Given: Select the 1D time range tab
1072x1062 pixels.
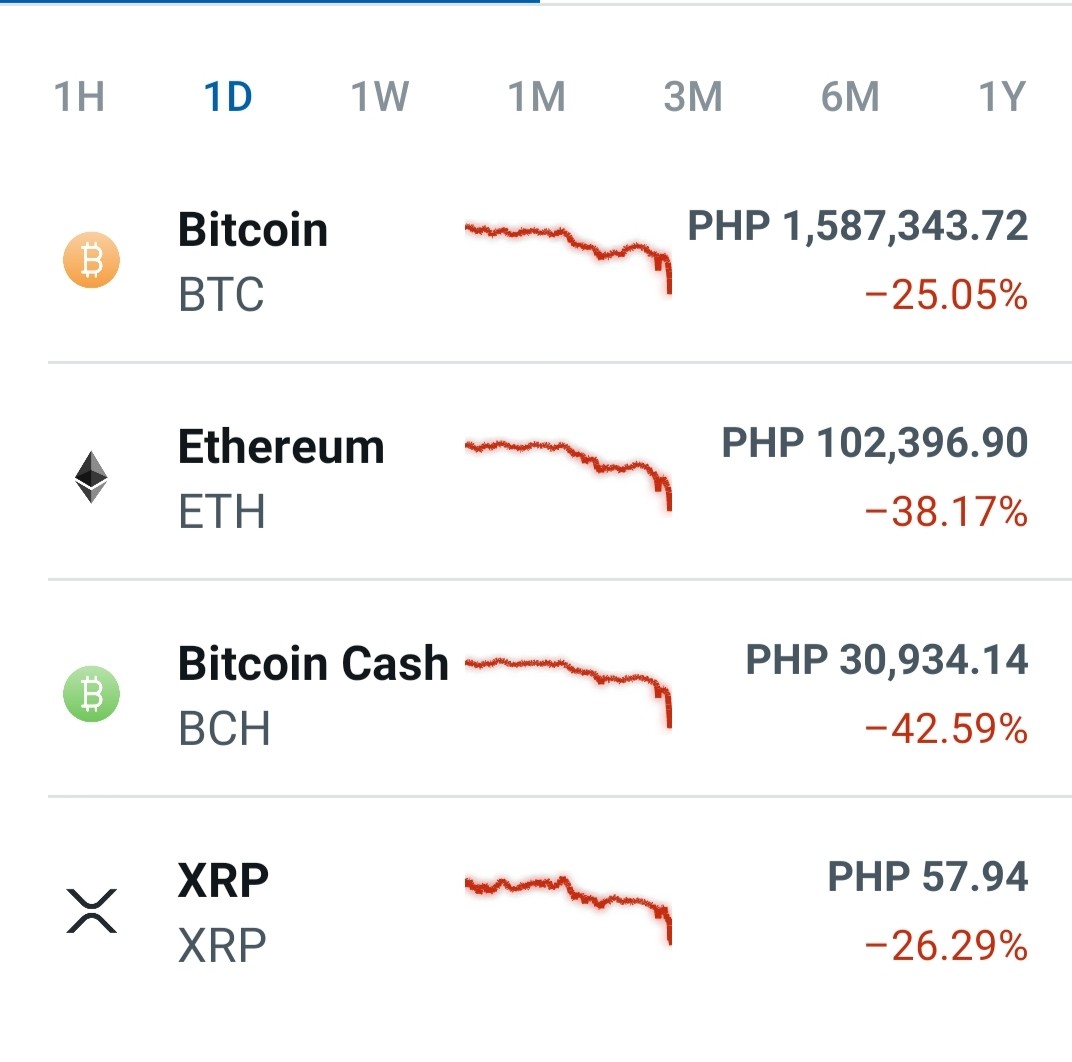Looking at the screenshot, I should pos(228,96).
